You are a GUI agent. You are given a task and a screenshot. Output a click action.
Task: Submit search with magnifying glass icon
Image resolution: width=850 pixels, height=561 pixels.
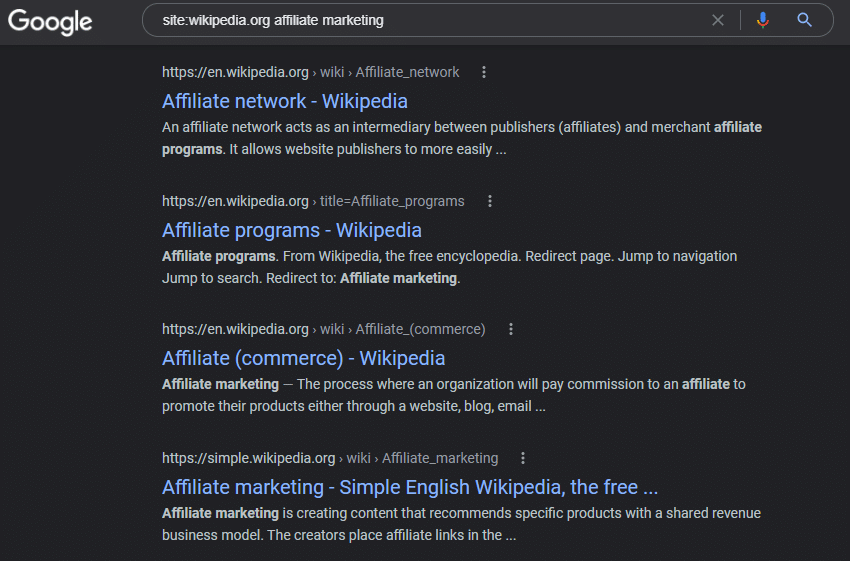pyautogui.click(x=804, y=21)
